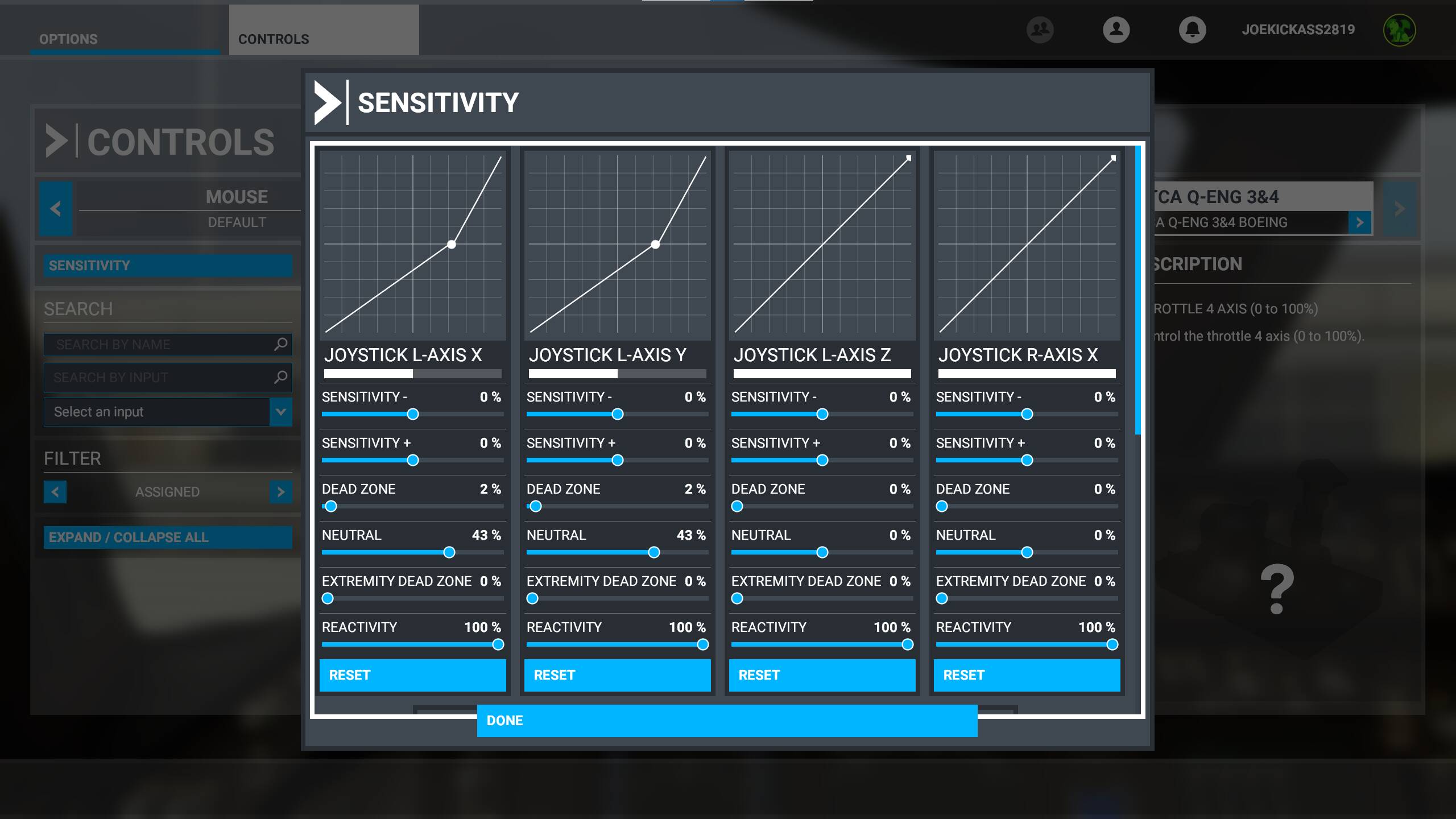Expand the Select an input dropdown

tap(281, 412)
